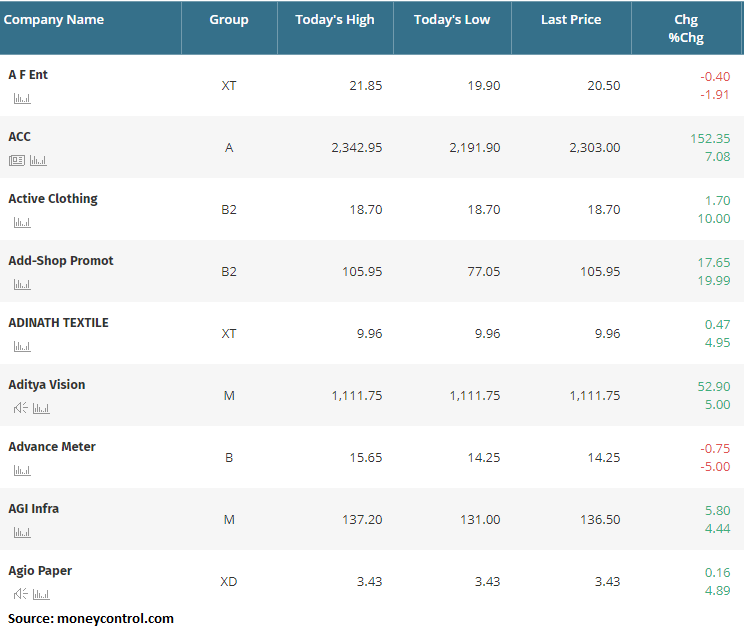This screenshot has width=751, height=632.
Task: Click the news icon under ACC
Action: 17,160
